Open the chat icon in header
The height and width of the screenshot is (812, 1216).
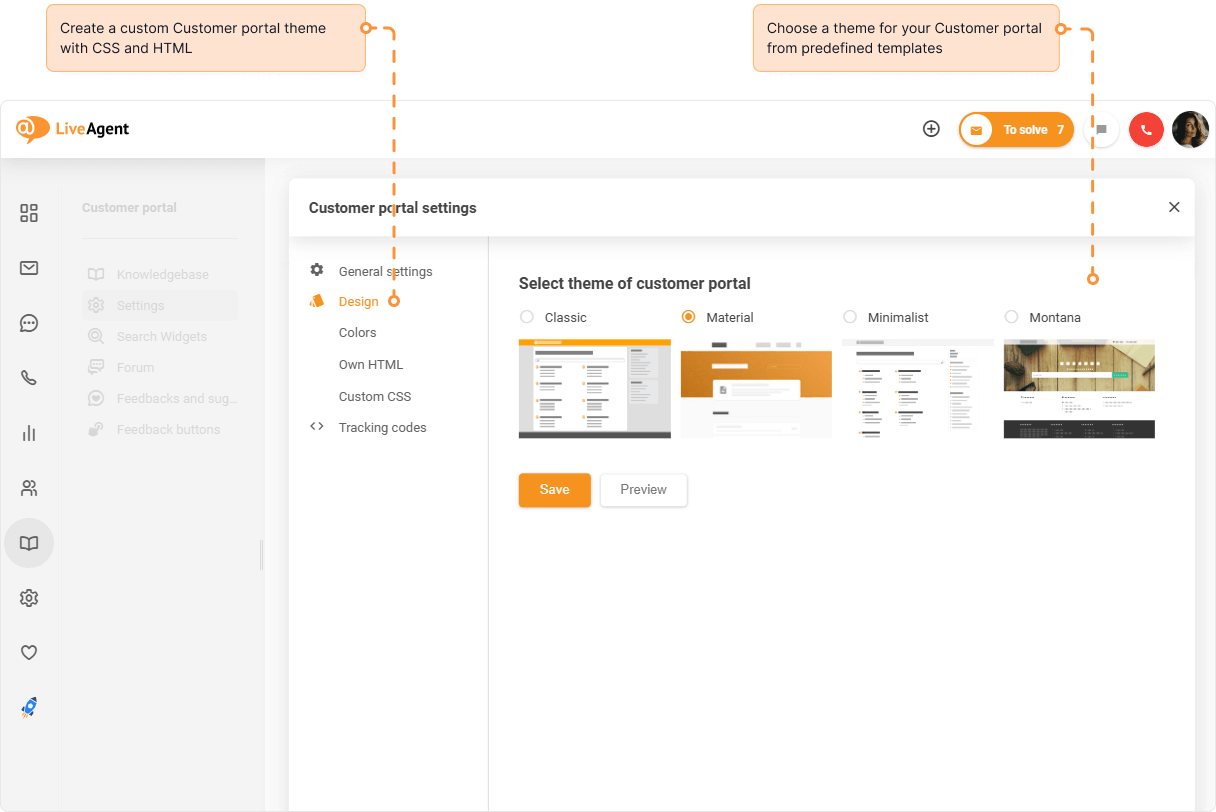click(x=1101, y=130)
